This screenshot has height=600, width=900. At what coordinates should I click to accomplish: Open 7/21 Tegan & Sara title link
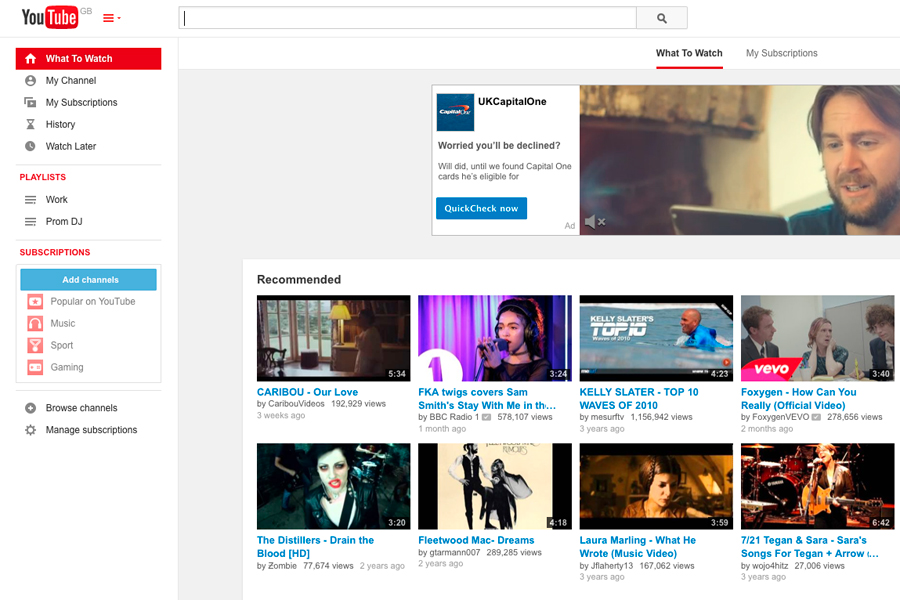(x=809, y=547)
